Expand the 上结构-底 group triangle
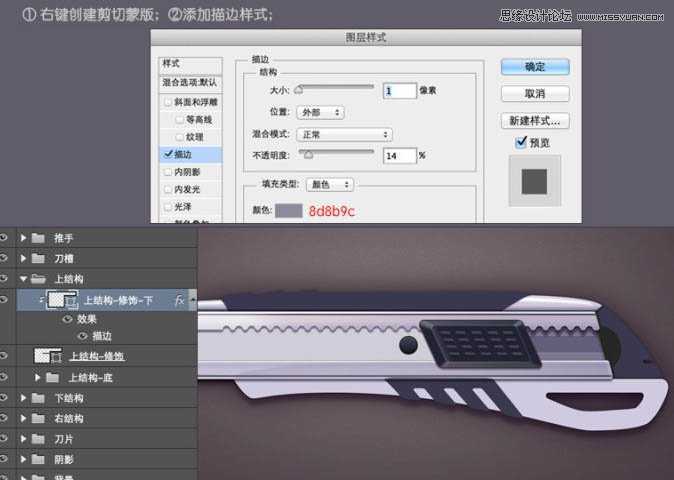The height and width of the screenshot is (480, 674). pos(37,377)
